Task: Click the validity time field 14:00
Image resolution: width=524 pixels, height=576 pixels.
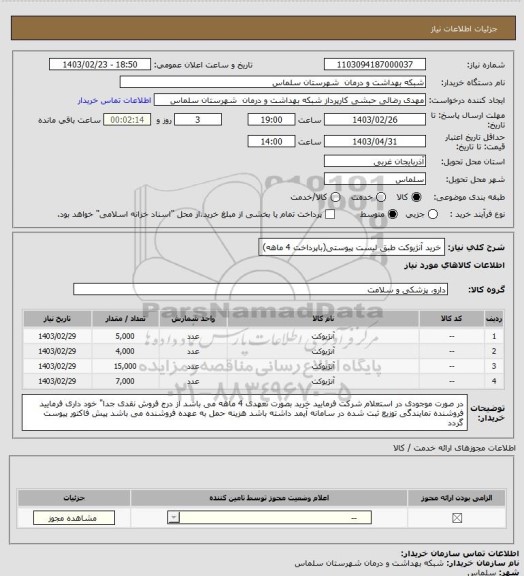Action: pos(271,141)
